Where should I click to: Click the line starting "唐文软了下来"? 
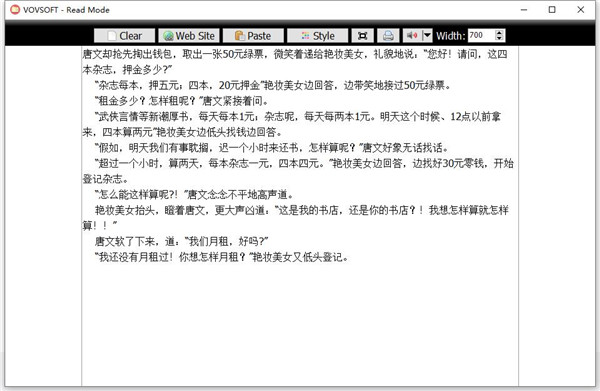pos(181,241)
